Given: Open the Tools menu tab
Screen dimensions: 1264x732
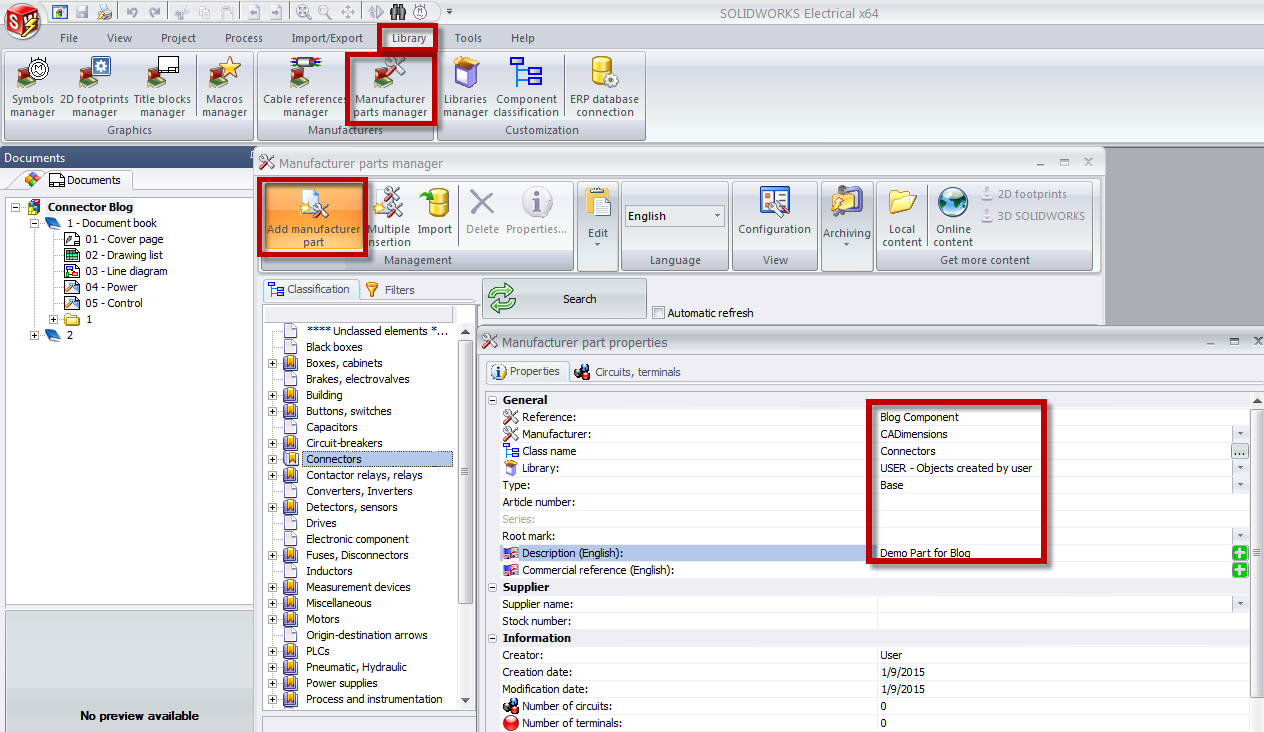Looking at the screenshot, I should pos(468,38).
